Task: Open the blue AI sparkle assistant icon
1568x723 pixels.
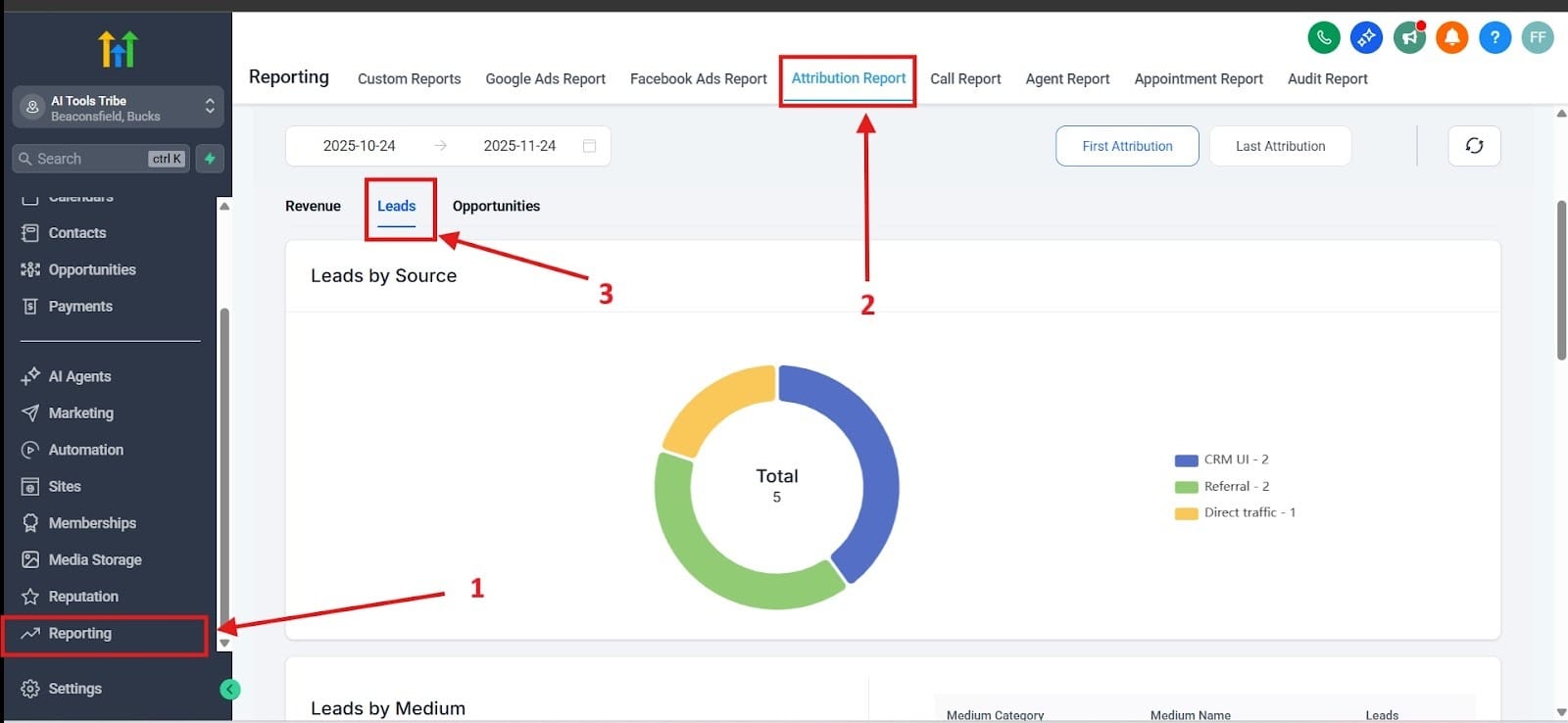Action: click(1366, 38)
